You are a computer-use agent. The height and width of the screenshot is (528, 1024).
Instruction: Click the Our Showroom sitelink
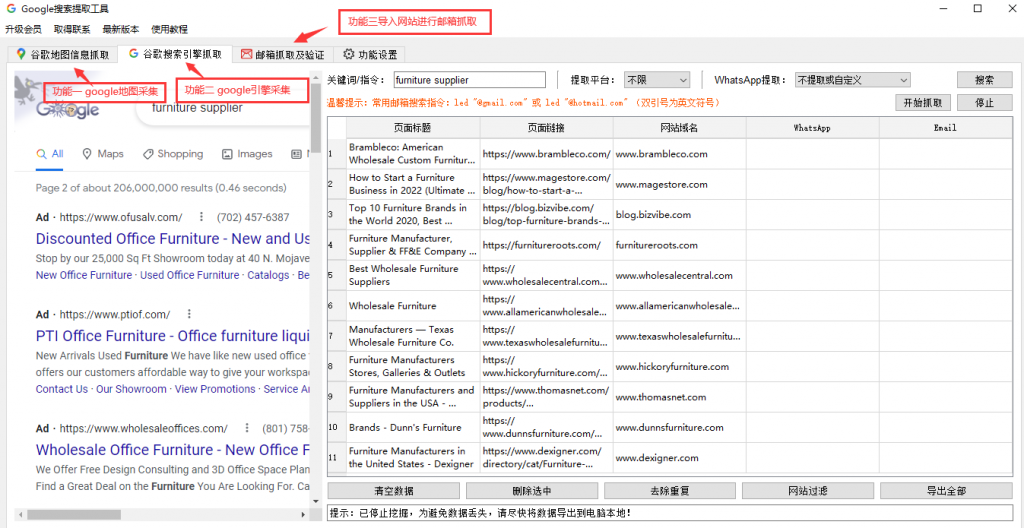(x=131, y=389)
